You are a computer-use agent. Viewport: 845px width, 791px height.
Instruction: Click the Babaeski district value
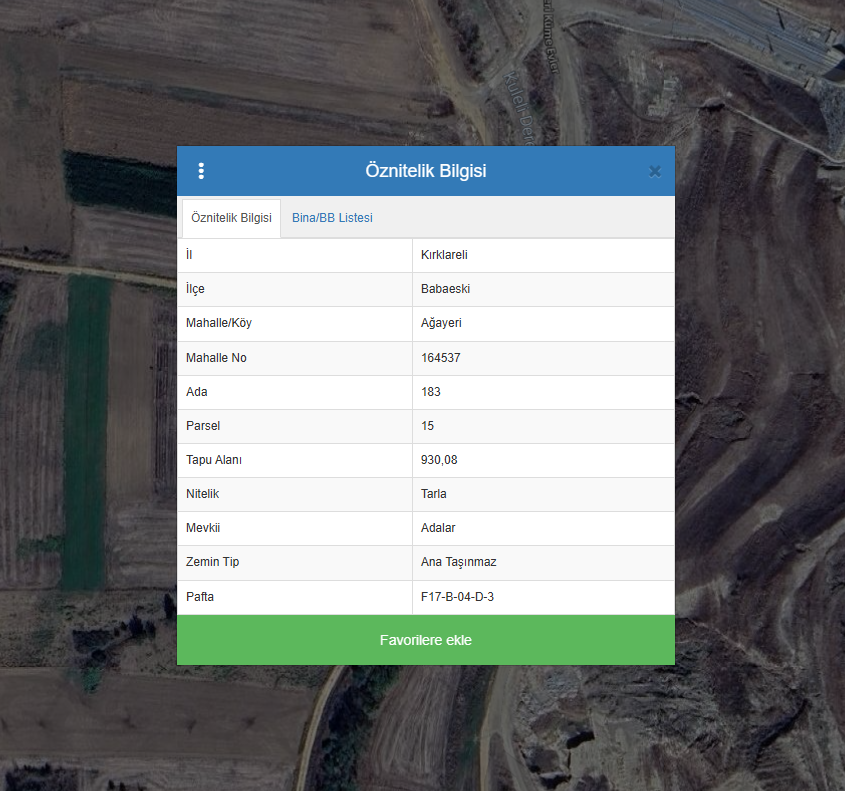[445, 289]
